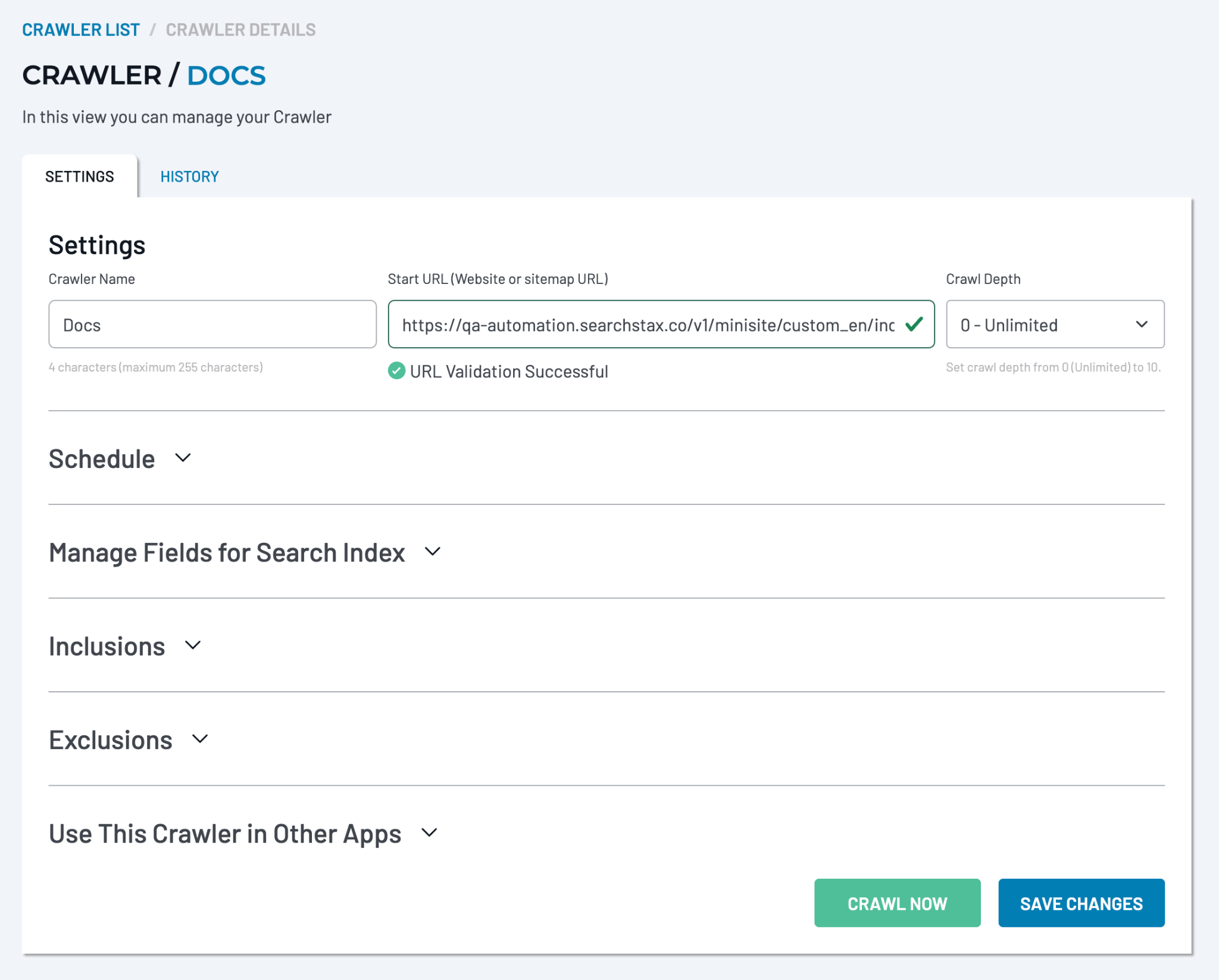The width and height of the screenshot is (1219, 980).
Task: Click the green checkmark inside the URL field
Action: point(914,324)
